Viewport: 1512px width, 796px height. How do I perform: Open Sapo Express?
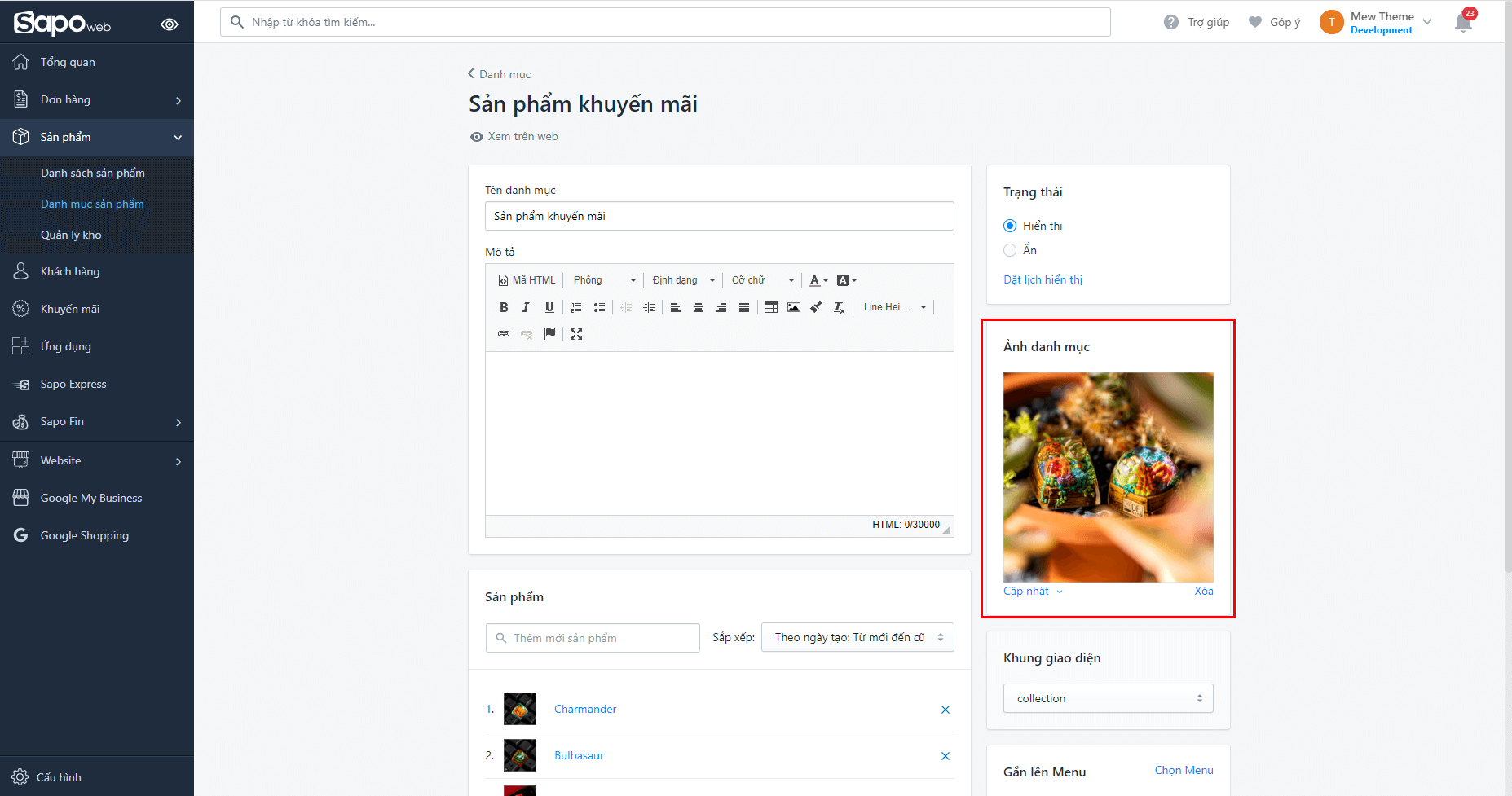coord(97,384)
